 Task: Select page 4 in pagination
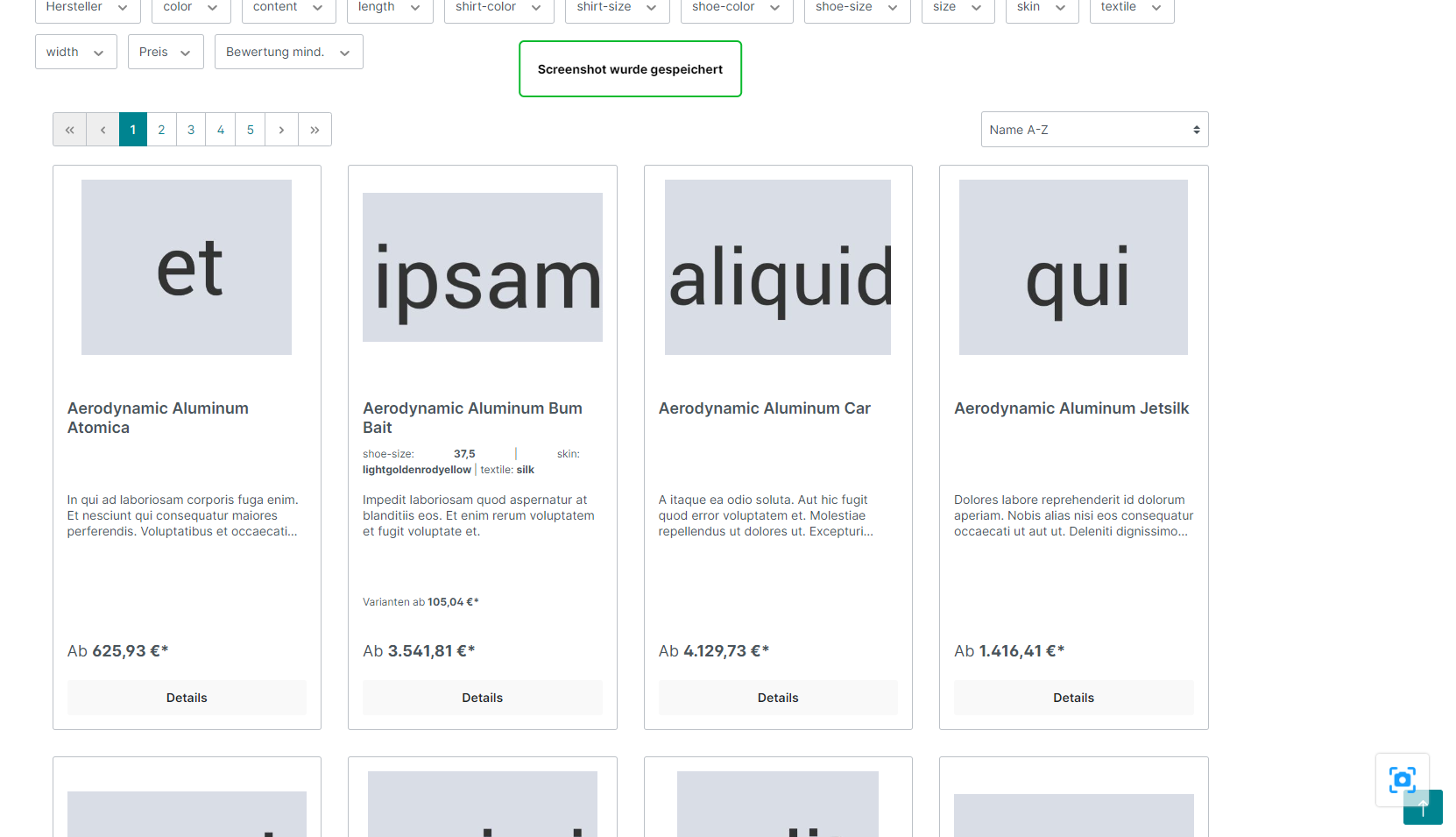pos(221,130)
